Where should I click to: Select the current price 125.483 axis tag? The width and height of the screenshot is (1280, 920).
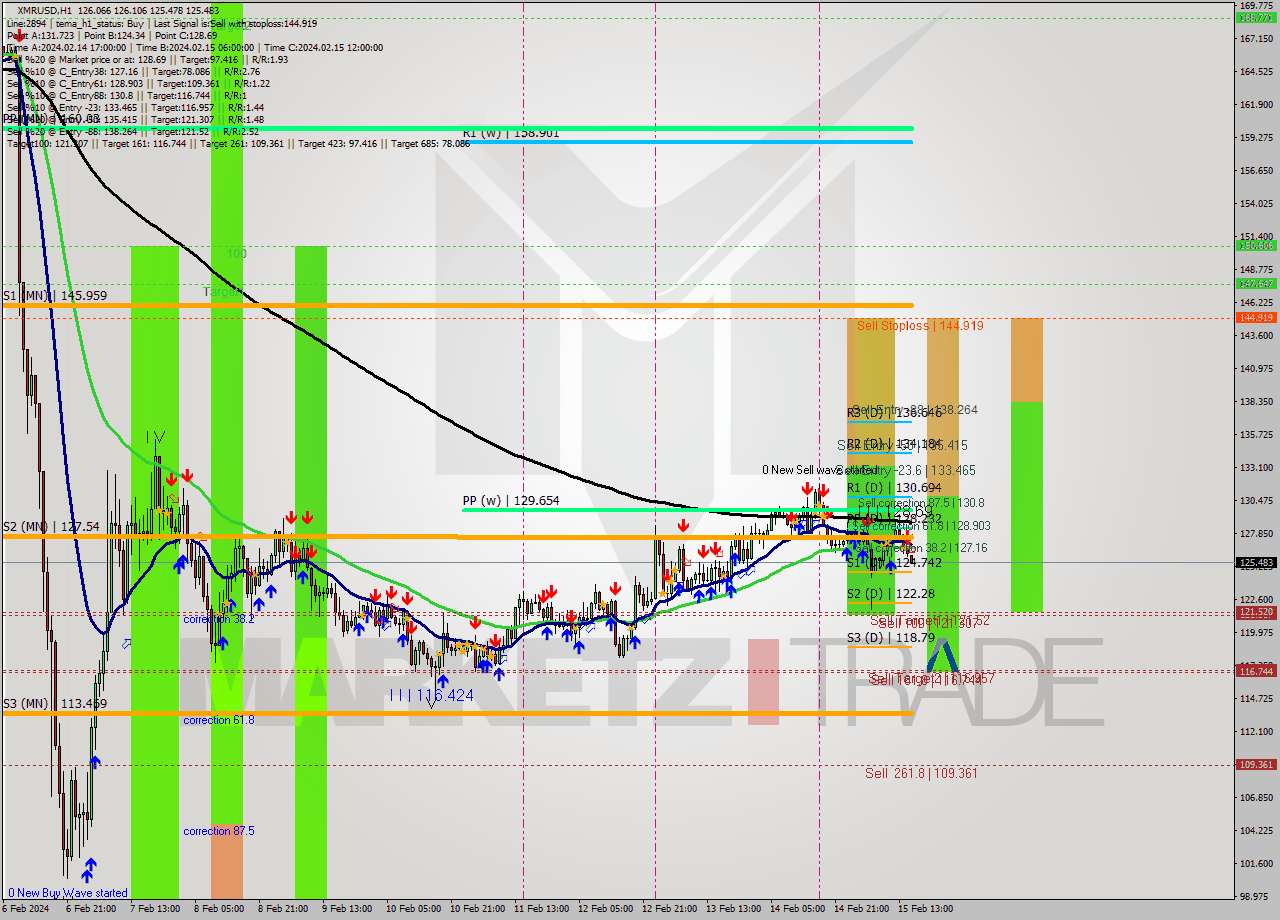(x=1256, y=563)
